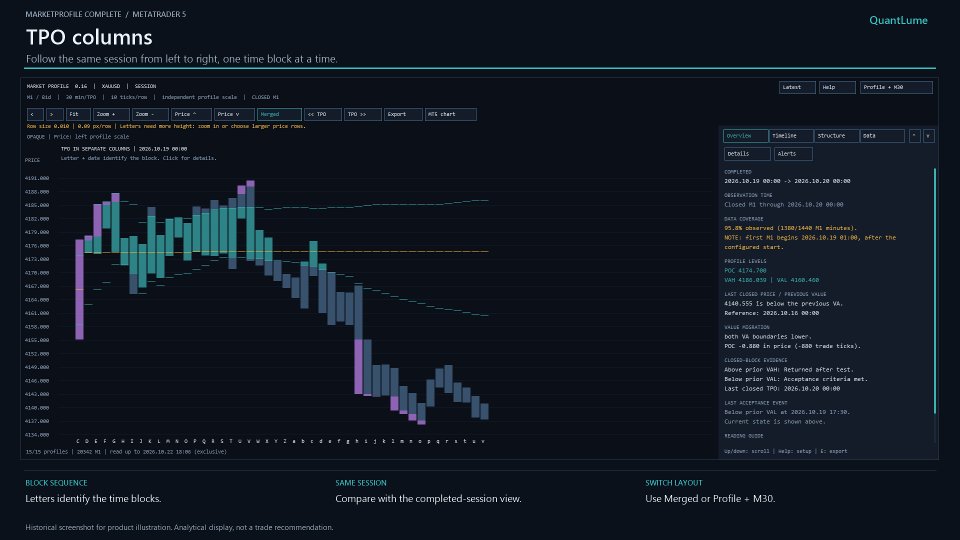The image size is (960, 540).
Task: Open the Help button
Action: coord(837,88)
